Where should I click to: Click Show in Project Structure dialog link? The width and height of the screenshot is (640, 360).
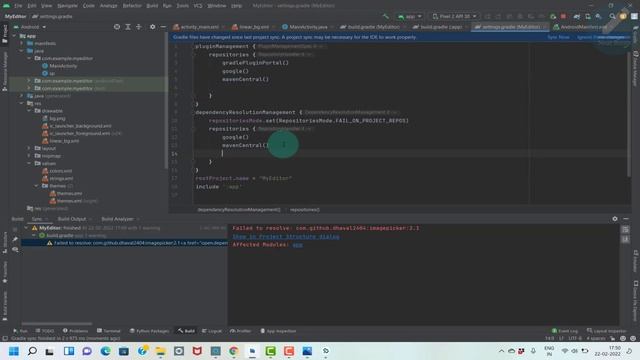point(286,236)
